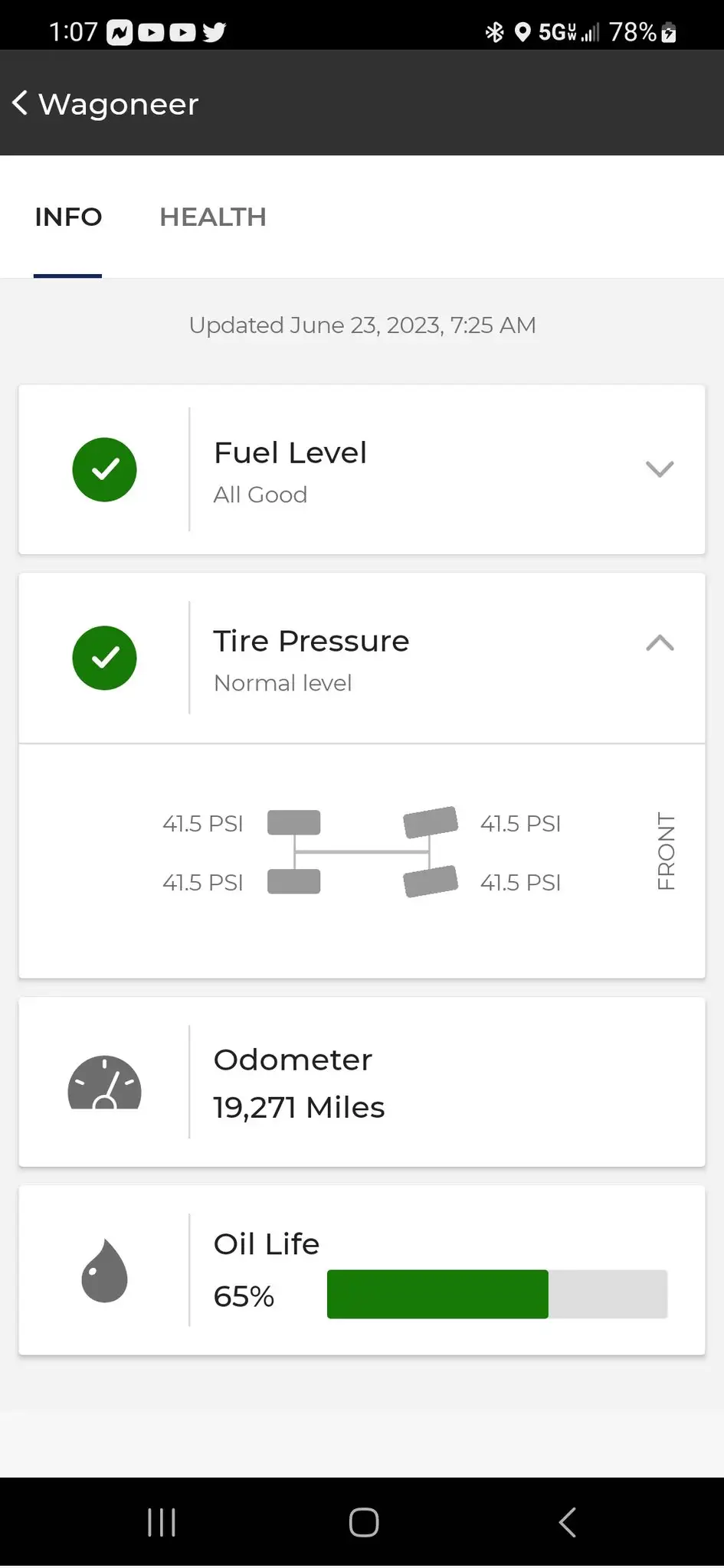The image size is (724, 1568).
Task: Tap the Fuel Level card title
Action: [x=290, y=452]
